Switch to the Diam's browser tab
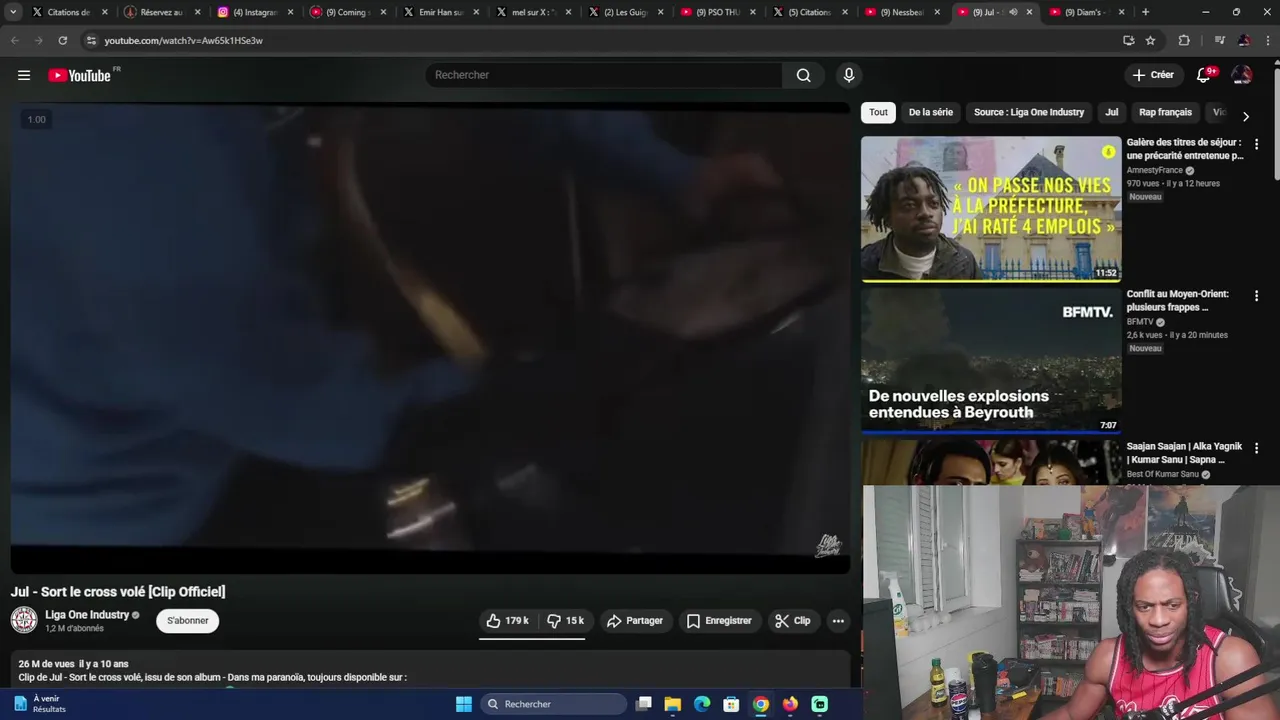 [x=1085, y=12]
